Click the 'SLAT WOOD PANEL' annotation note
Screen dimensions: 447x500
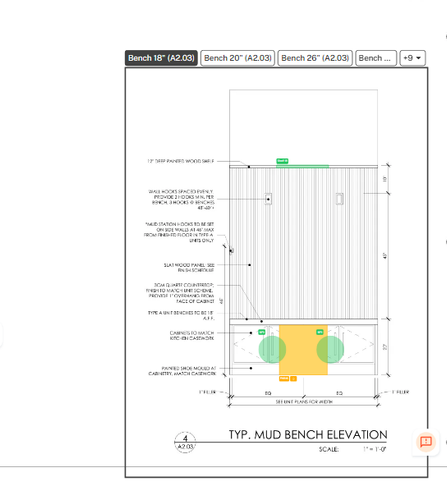pyautogui.click(x=189, y=268)
